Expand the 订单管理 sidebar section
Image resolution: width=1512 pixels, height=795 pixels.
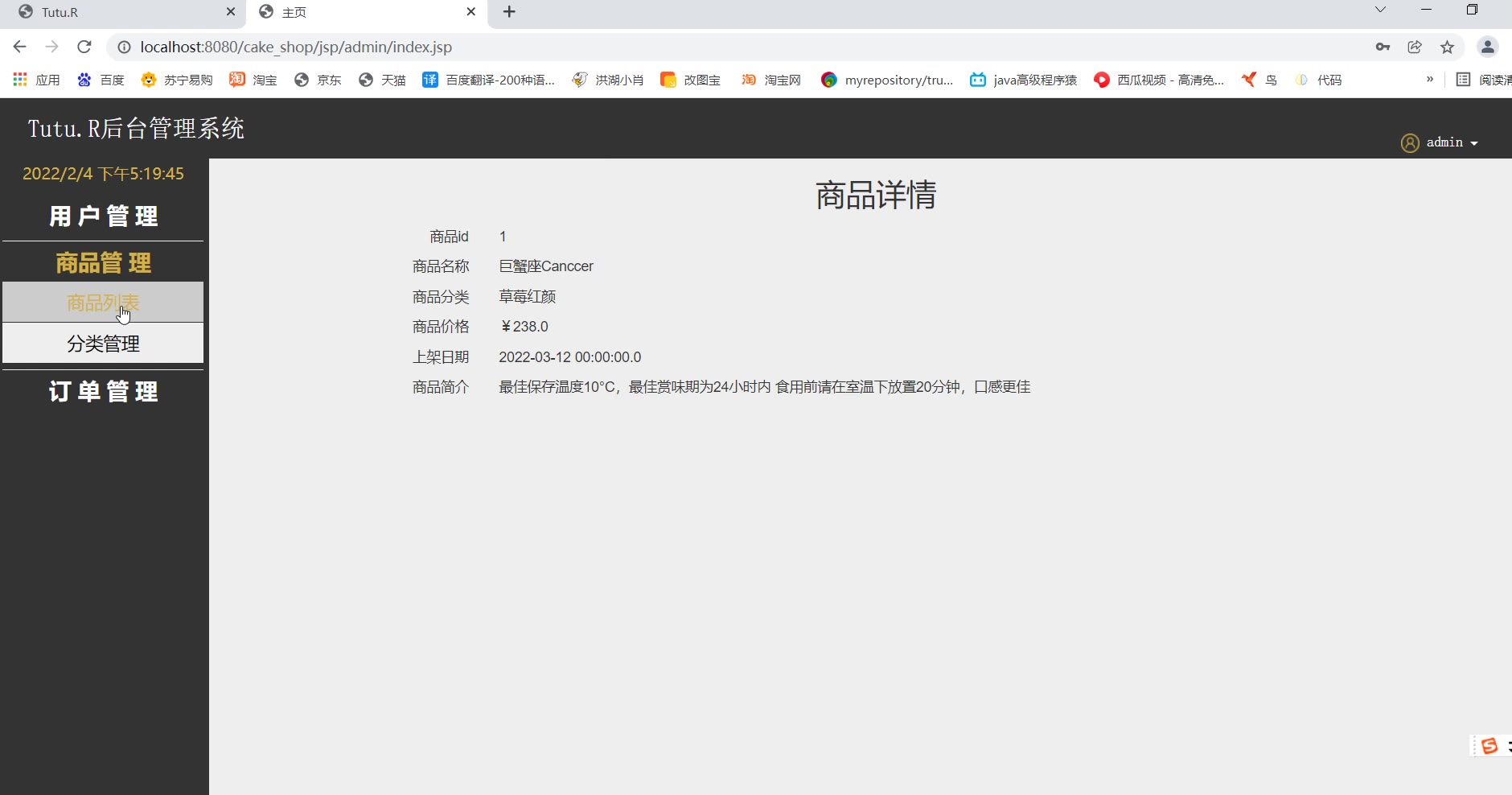tap(103, 391)
